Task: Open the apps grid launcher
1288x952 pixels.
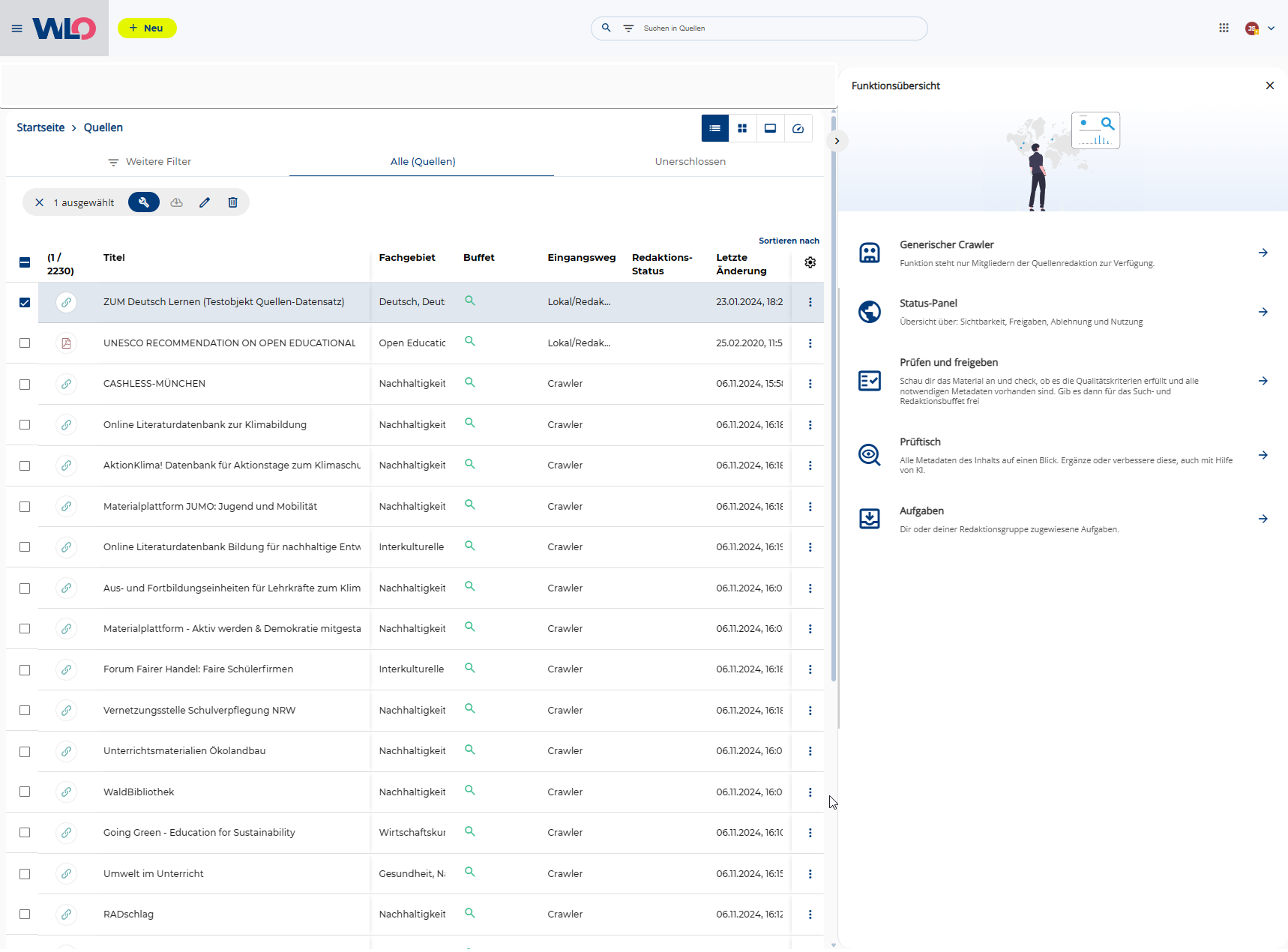Action: [1224, 28]
